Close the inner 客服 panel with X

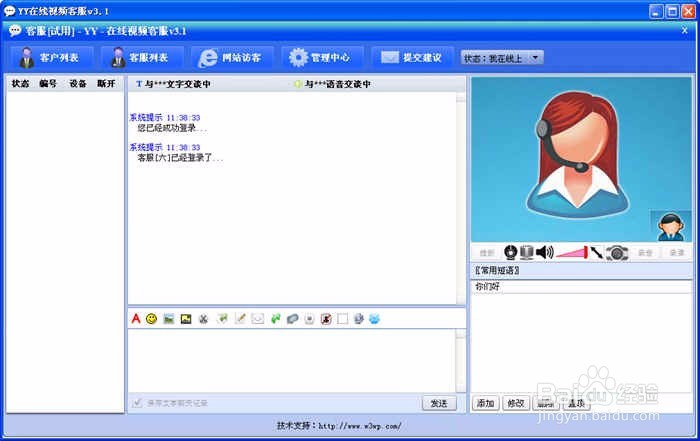(x=684, y=30)
